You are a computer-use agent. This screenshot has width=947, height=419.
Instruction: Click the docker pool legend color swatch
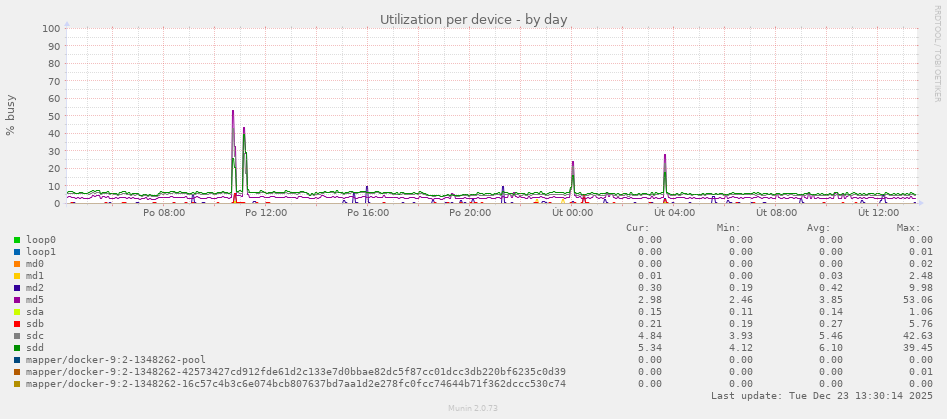pos(17,360)
